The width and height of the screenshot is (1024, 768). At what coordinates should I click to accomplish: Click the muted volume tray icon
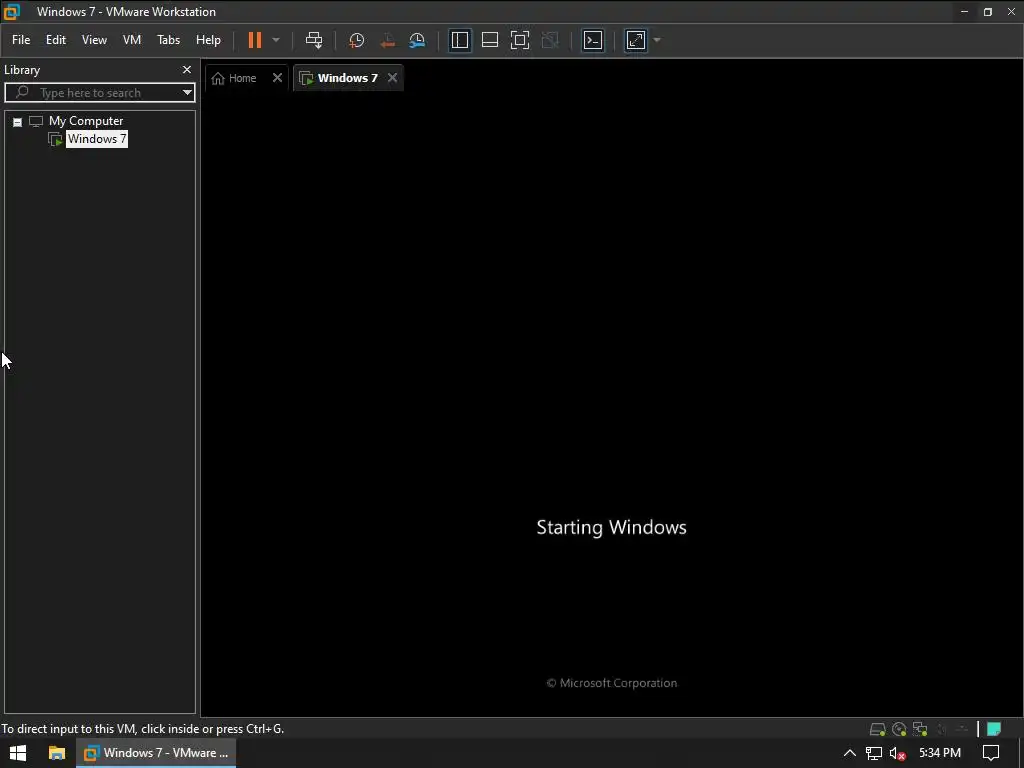(897, 754)
